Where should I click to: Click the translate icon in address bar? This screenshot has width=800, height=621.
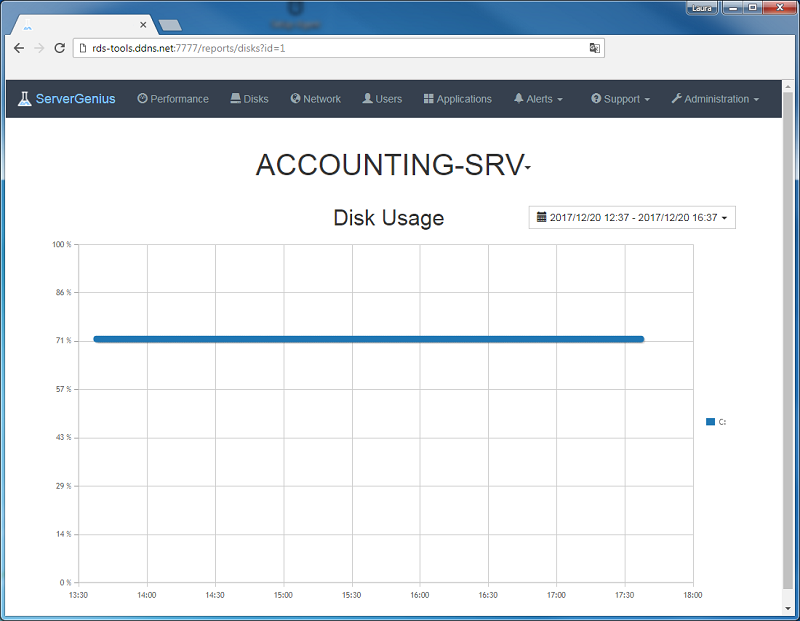tap(594, 48)
